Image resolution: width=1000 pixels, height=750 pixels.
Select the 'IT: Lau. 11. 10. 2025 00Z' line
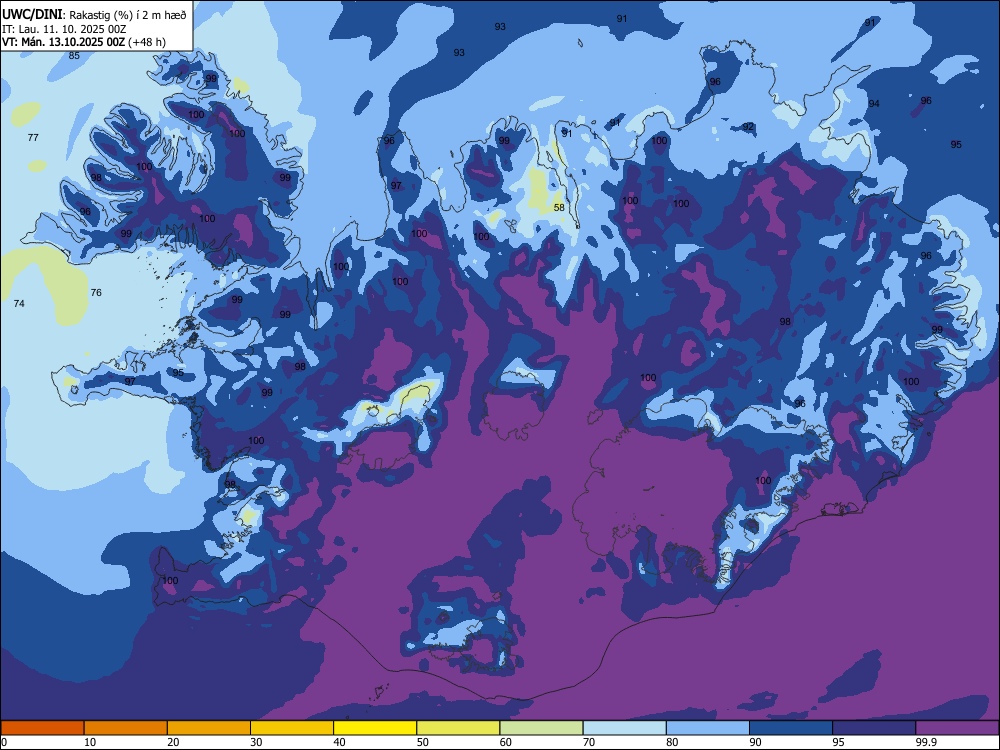coord(64,29)
